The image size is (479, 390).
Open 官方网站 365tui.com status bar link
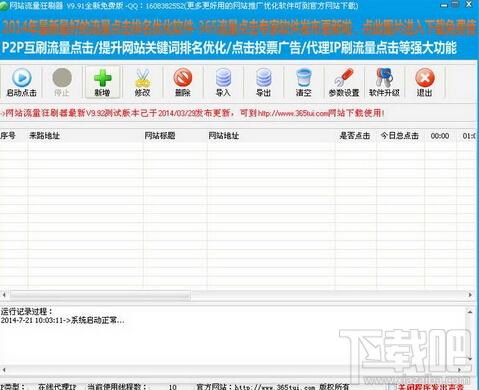[x=274, y=387]
